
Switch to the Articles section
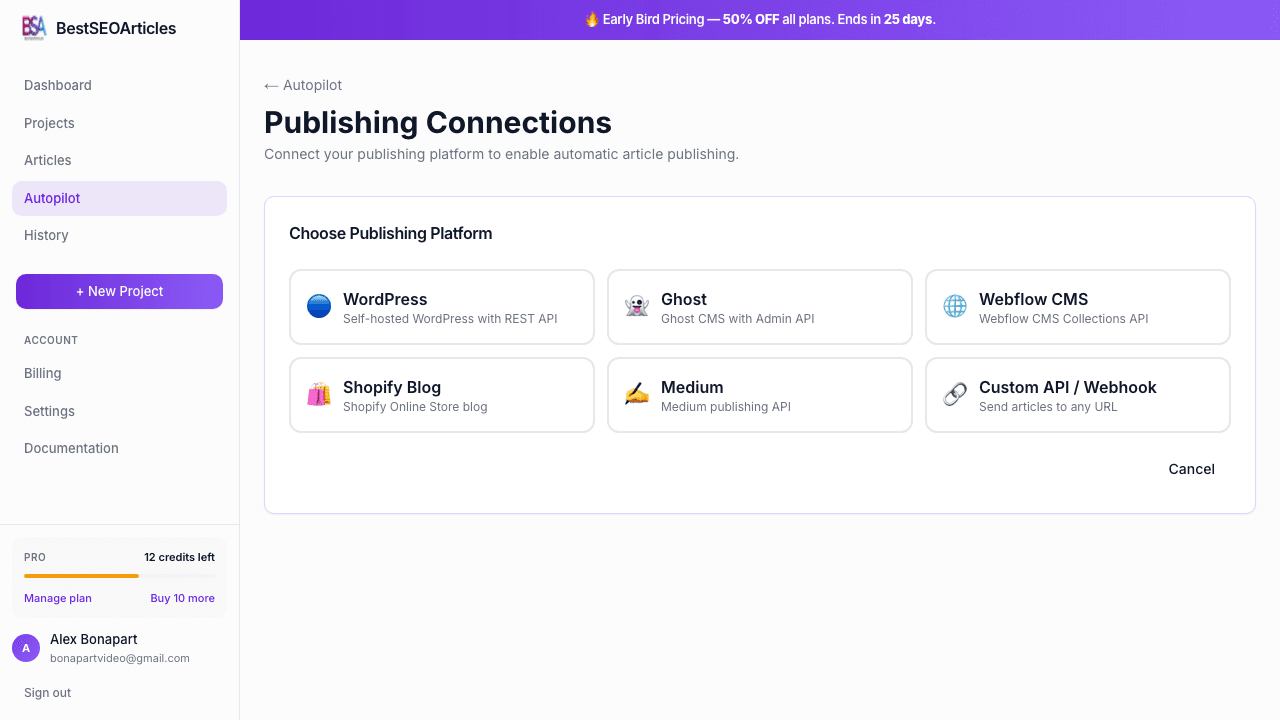pyautogui.click(x=47, y=160)
